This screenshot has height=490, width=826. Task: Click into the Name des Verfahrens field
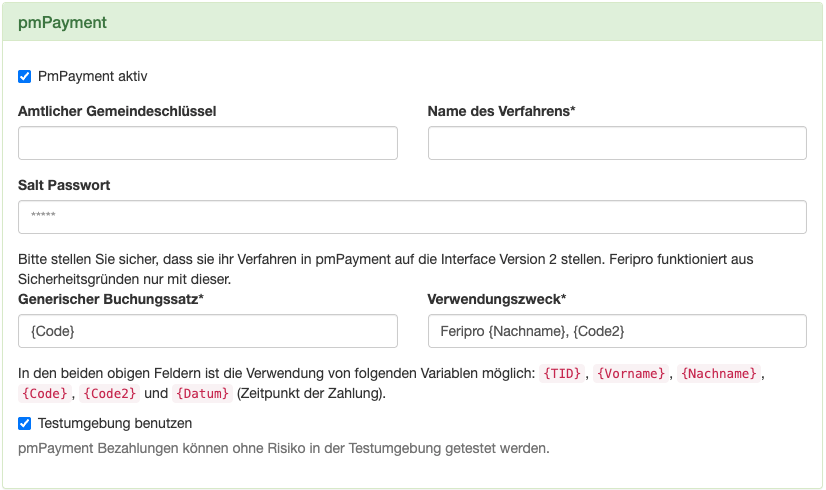click(x=617, y=143)
